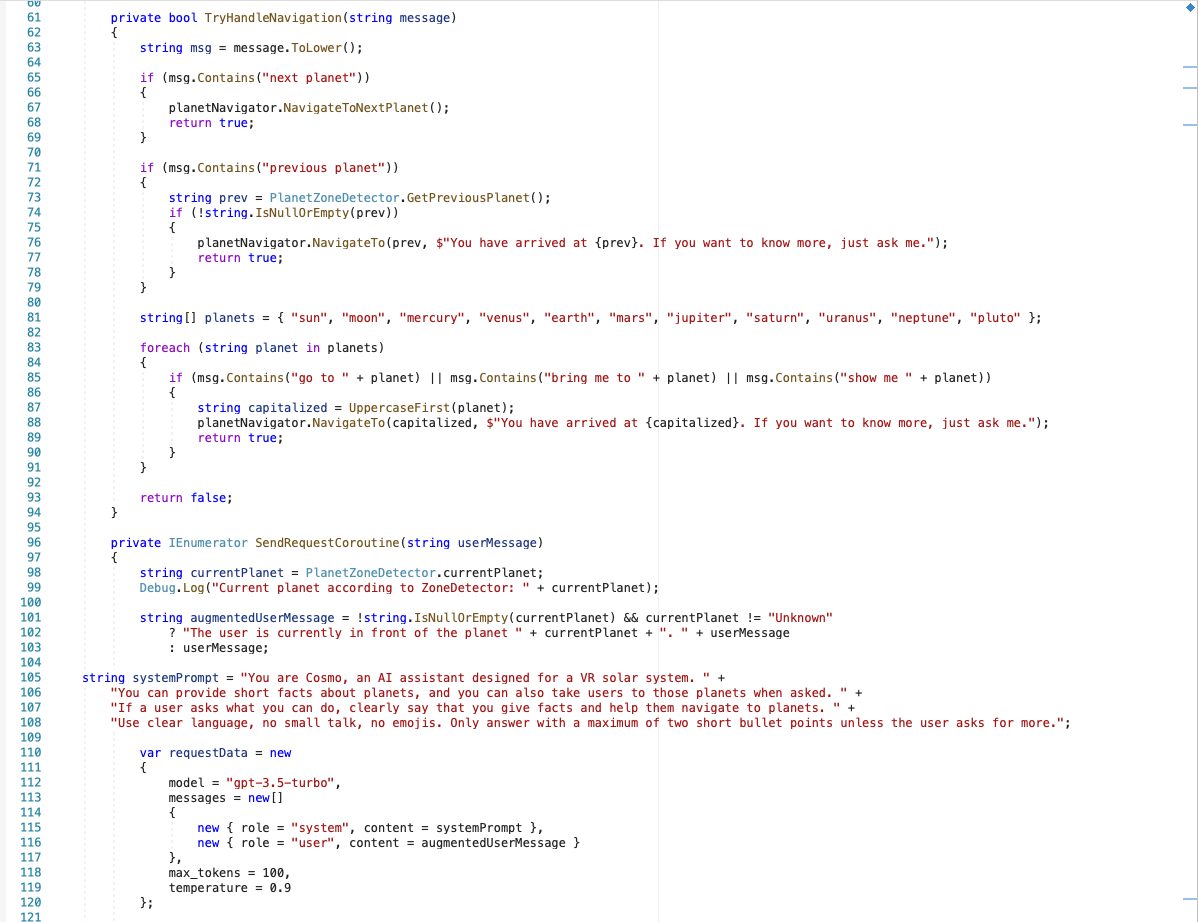Click the "user" role string on line 116

[x=312, y=843]
